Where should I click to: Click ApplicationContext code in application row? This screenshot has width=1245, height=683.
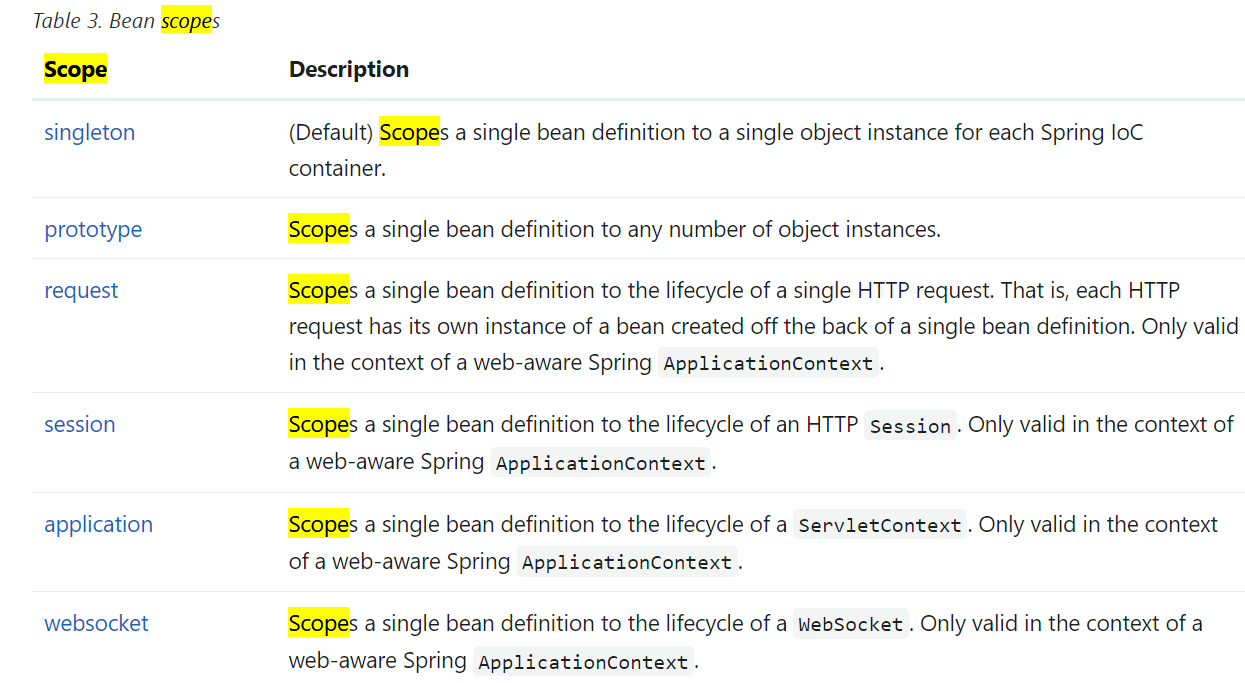[627, 563]
